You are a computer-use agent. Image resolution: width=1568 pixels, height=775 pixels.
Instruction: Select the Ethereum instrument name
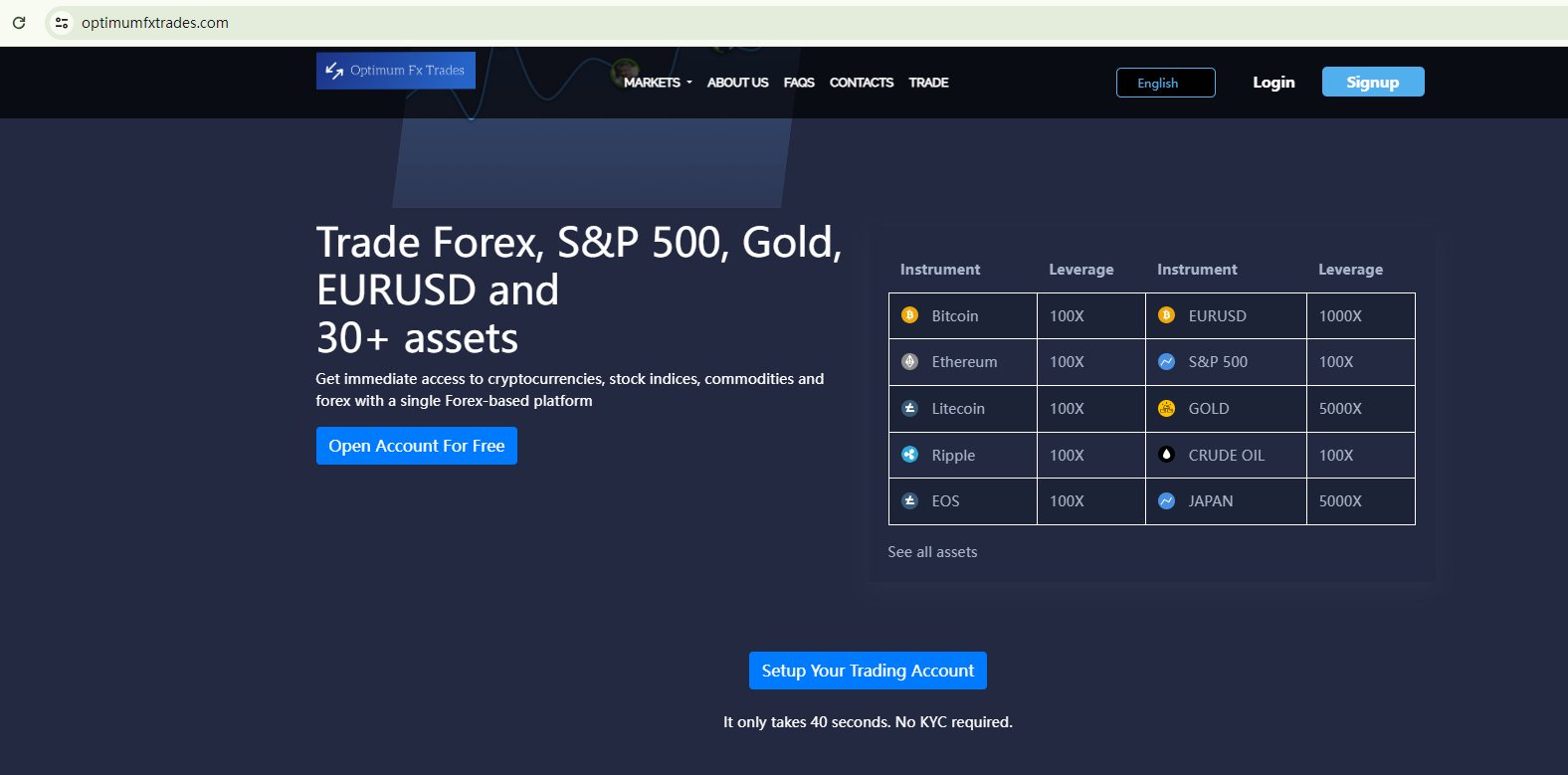(964, 362)
